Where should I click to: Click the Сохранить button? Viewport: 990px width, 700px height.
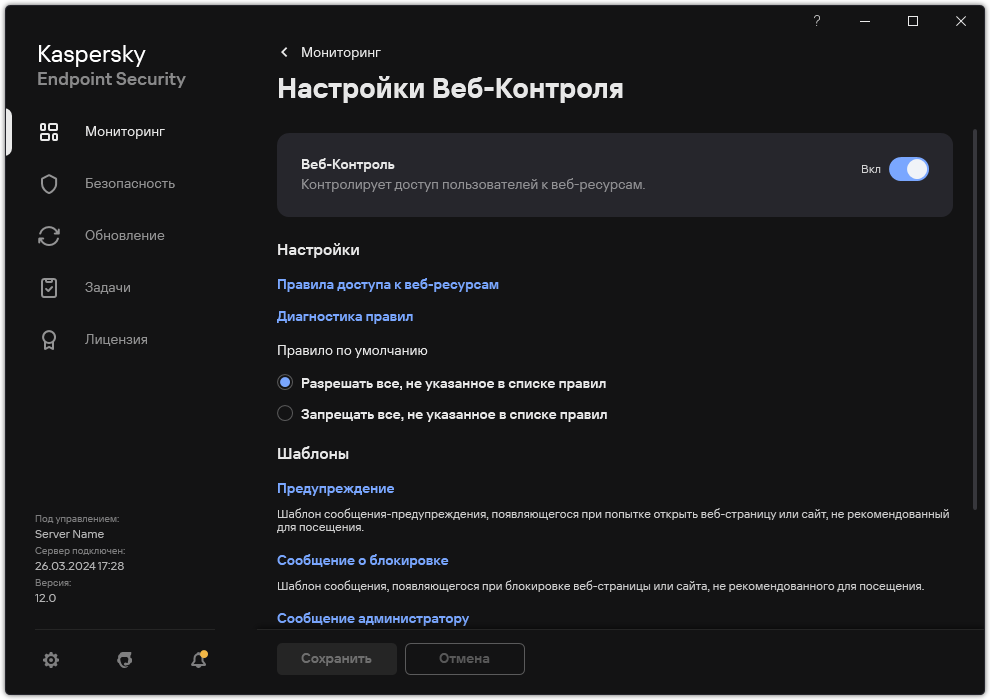[336, 659]
